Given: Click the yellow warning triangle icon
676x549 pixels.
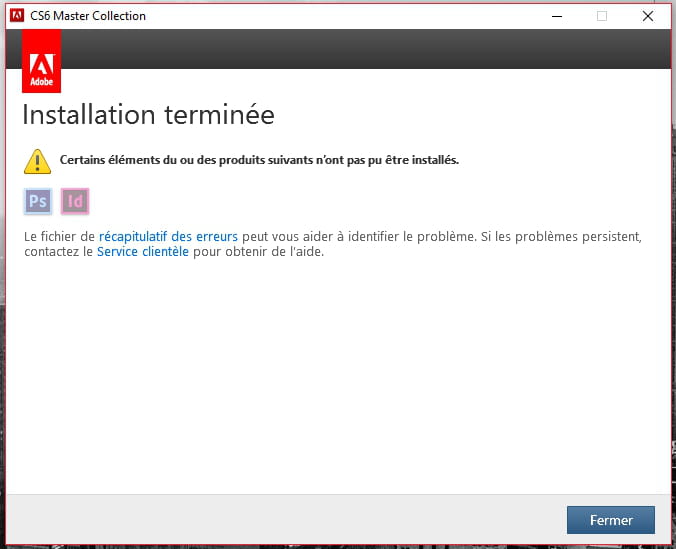Looking at the screenshot, I should pos(38,161).
